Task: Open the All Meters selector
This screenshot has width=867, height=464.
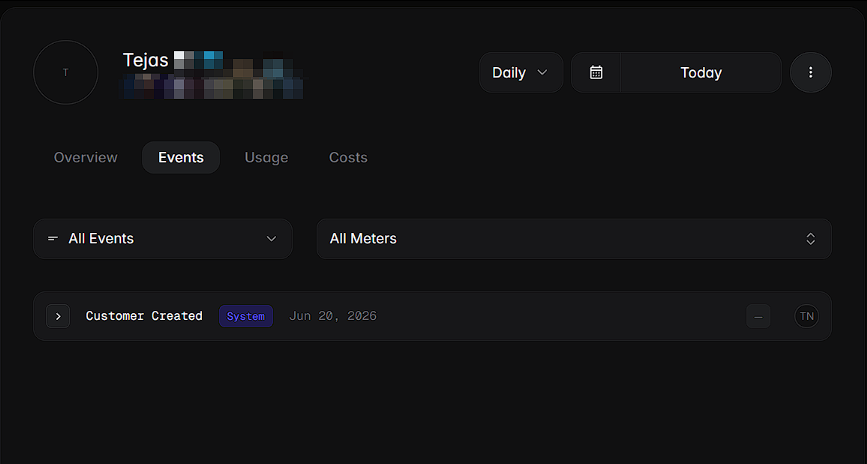Action: [x=574, y=238]
